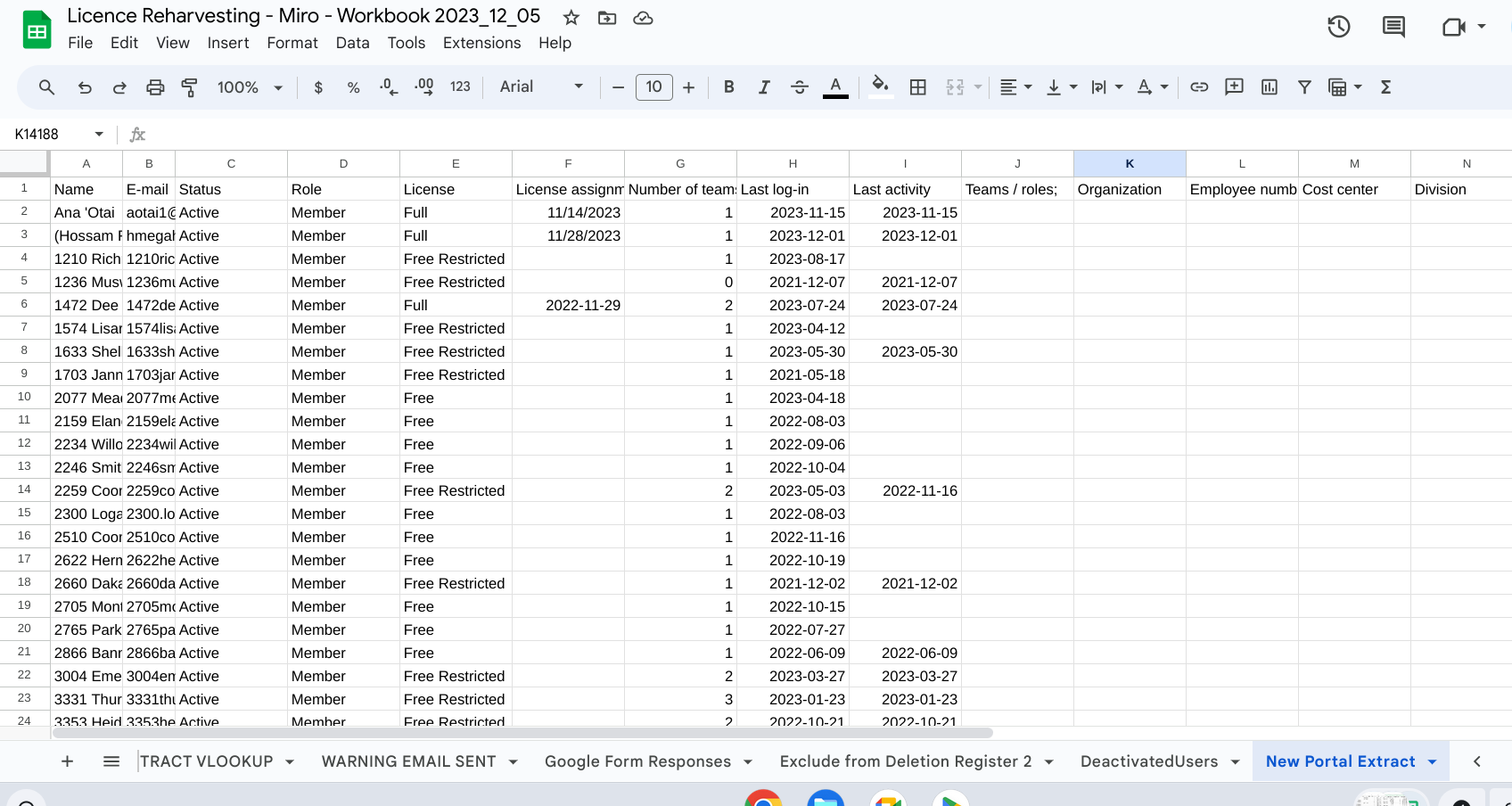
Task: Open Exclude from Deletion Register 2 sheet
Action: click(905, 761)
